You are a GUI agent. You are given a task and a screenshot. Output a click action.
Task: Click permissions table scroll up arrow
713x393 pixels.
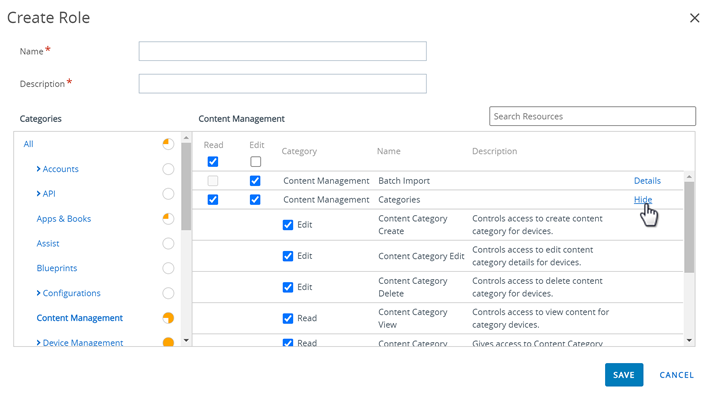tap(689, 176)
